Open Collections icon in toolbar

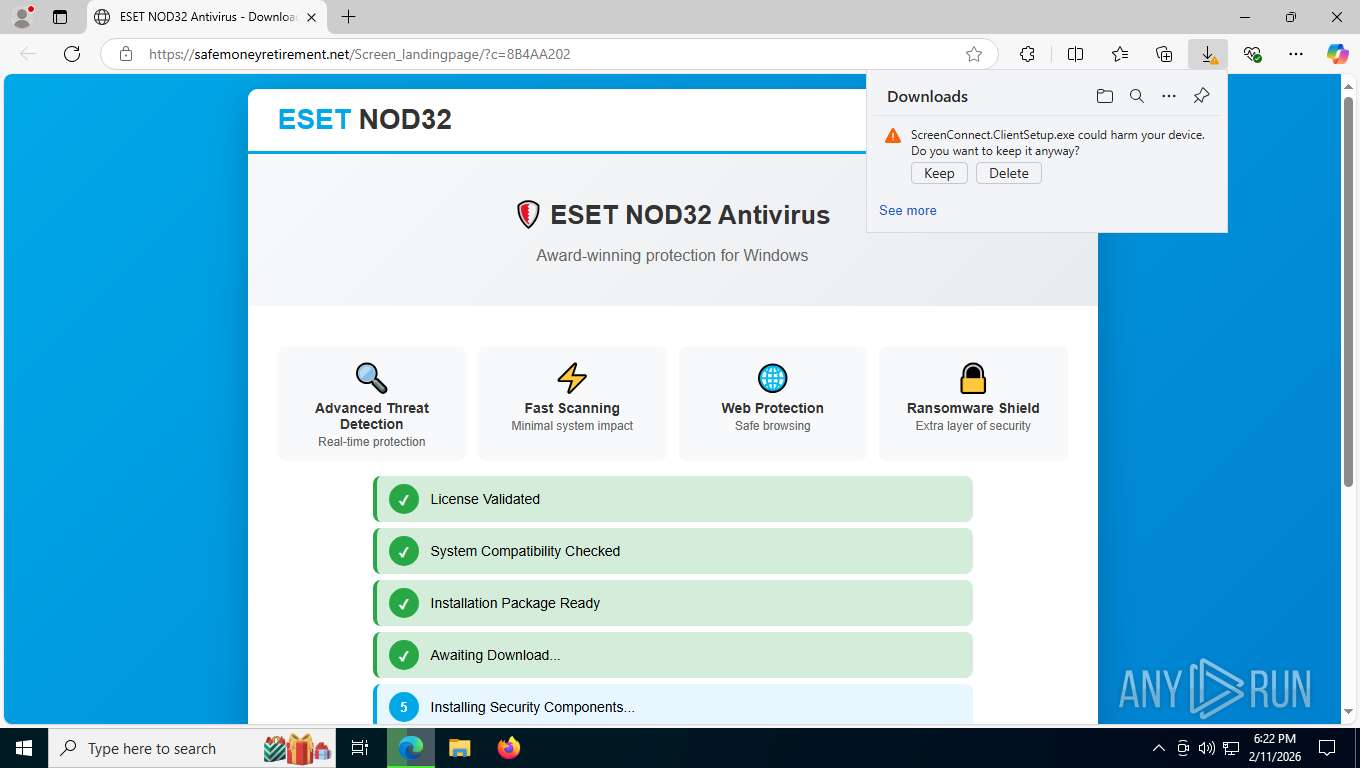point(1164,54)
